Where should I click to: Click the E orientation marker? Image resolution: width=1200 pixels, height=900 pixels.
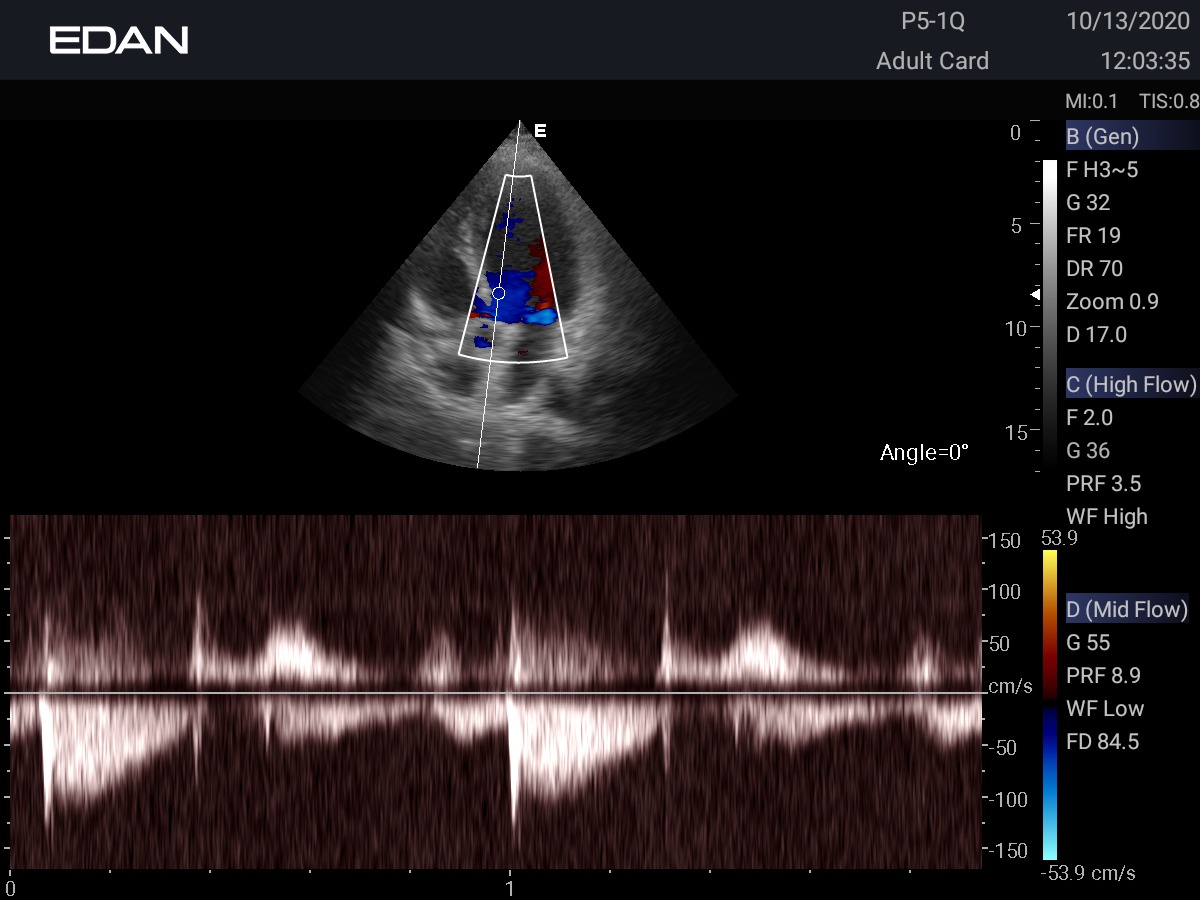(540, 131)
